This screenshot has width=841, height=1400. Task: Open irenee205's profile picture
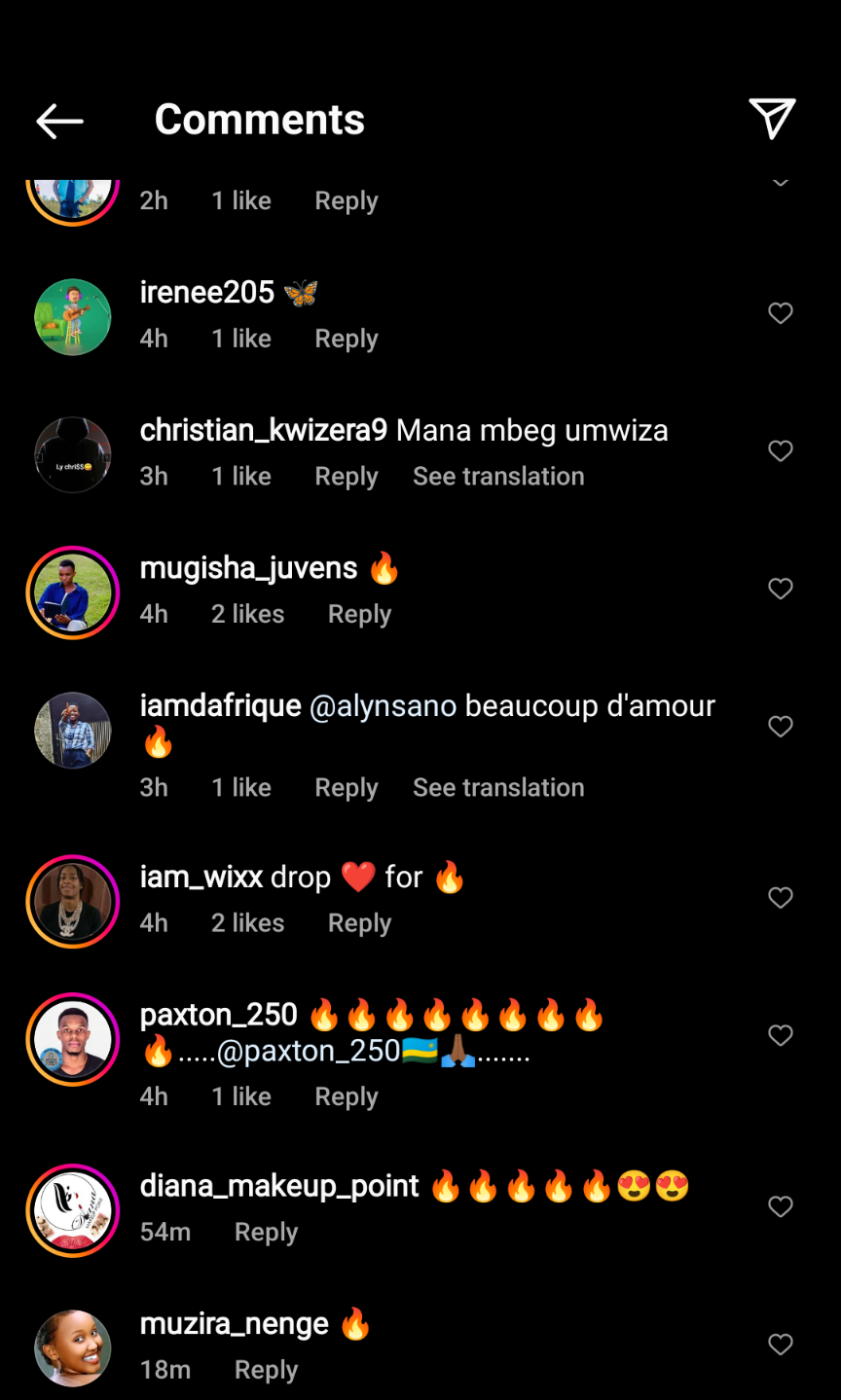[73, 317]
